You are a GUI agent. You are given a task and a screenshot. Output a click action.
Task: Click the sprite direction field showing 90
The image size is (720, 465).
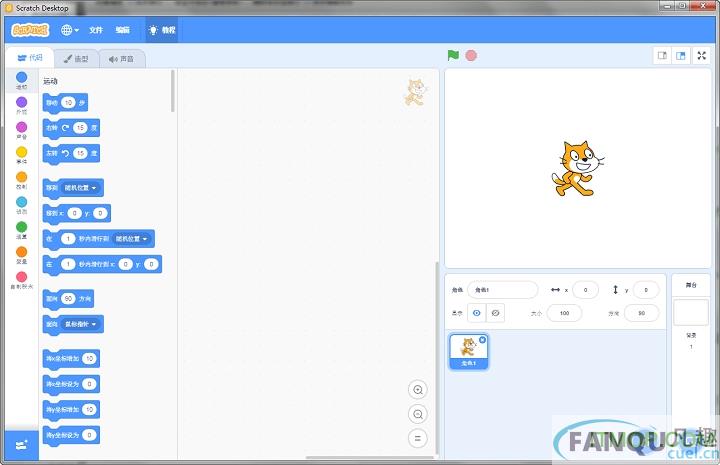pos(641,313)
